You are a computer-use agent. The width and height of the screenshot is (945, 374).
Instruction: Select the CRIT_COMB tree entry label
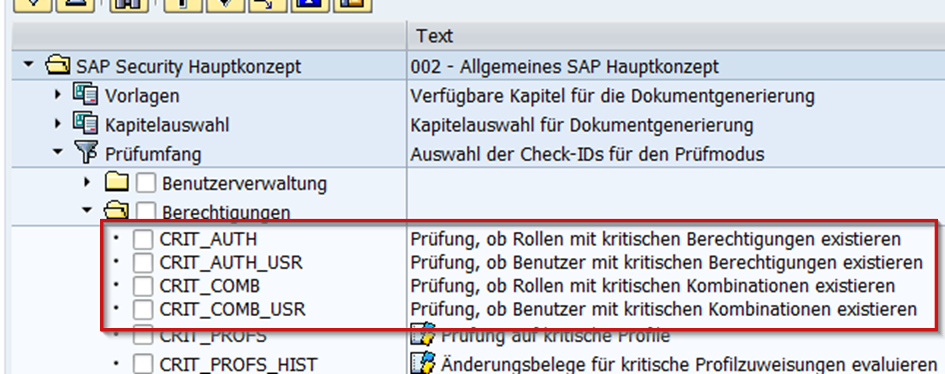pyautogui.click(x=210, y=285)
